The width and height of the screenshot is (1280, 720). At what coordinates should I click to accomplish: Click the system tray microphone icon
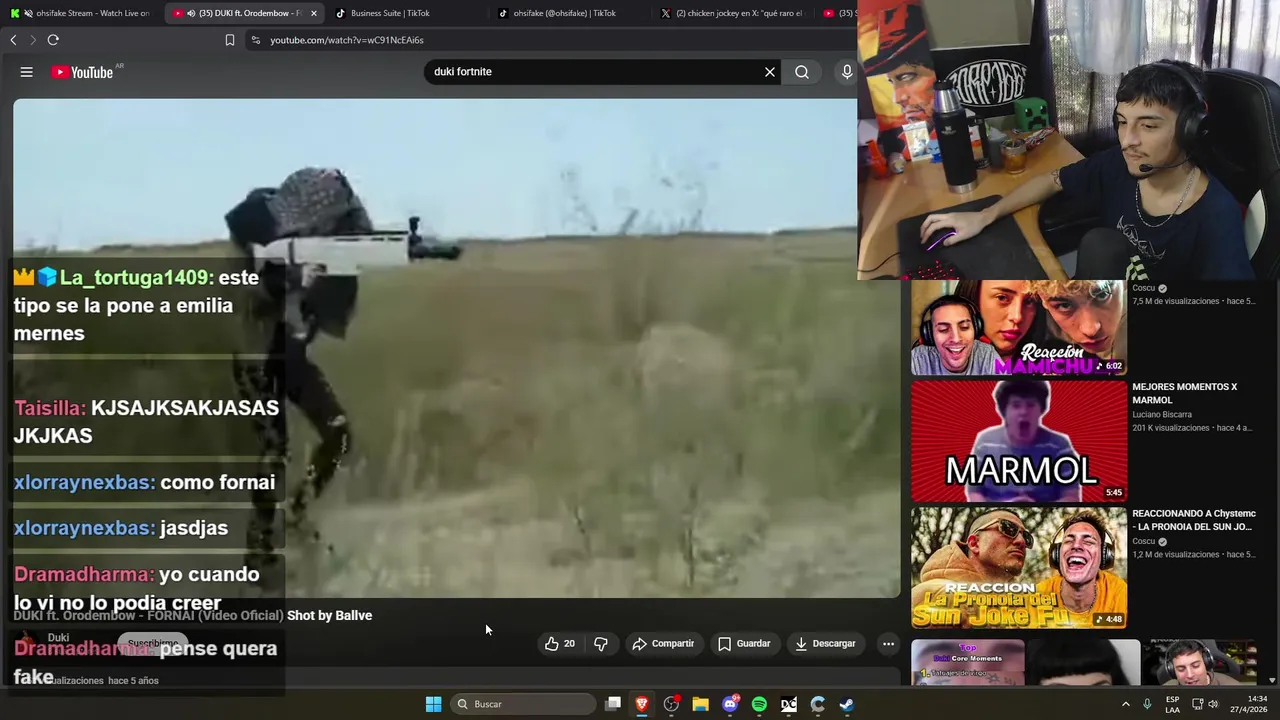pyautogui.click(x=1147, y=704)
